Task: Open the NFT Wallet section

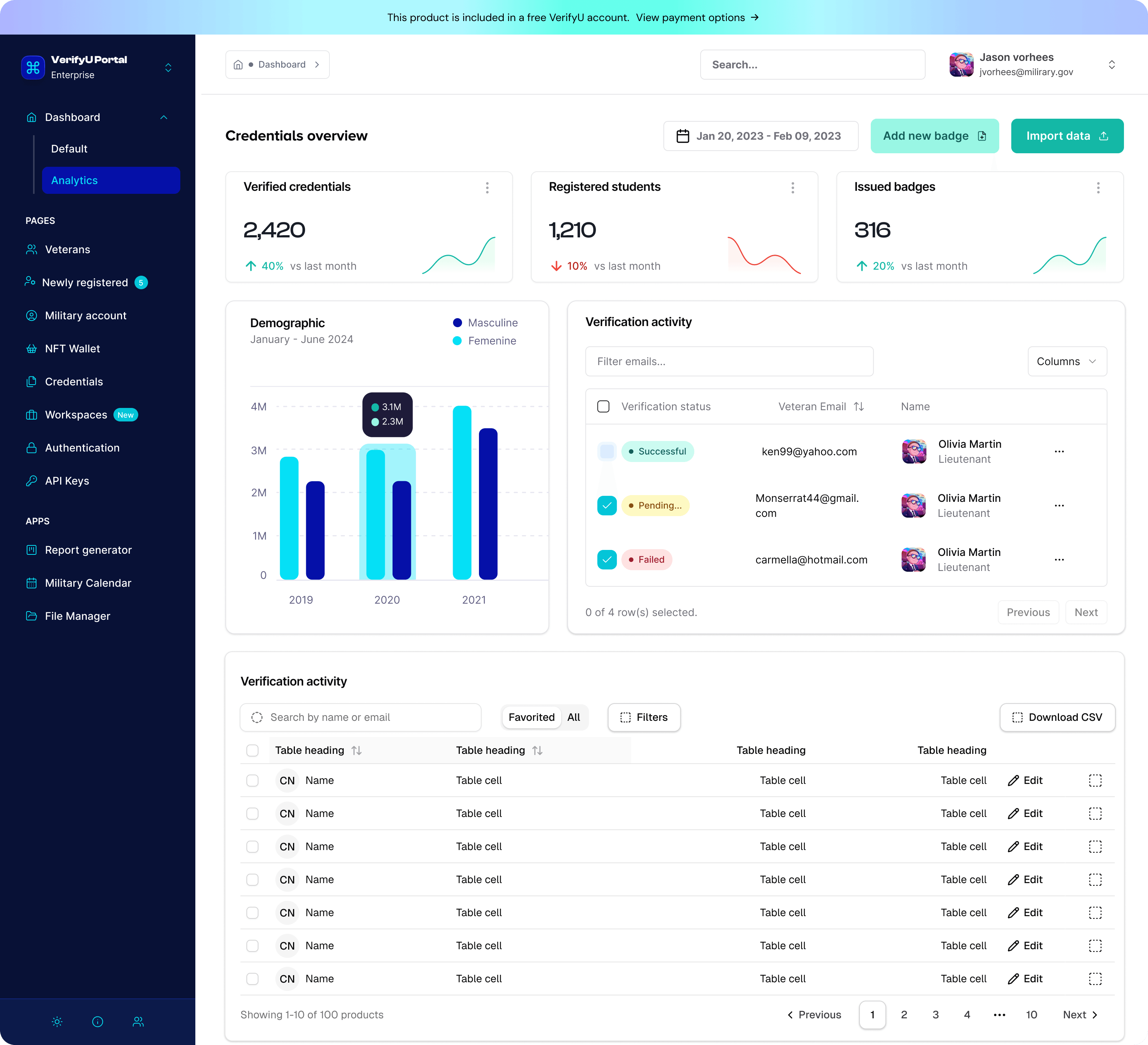Action: (73, 348)
